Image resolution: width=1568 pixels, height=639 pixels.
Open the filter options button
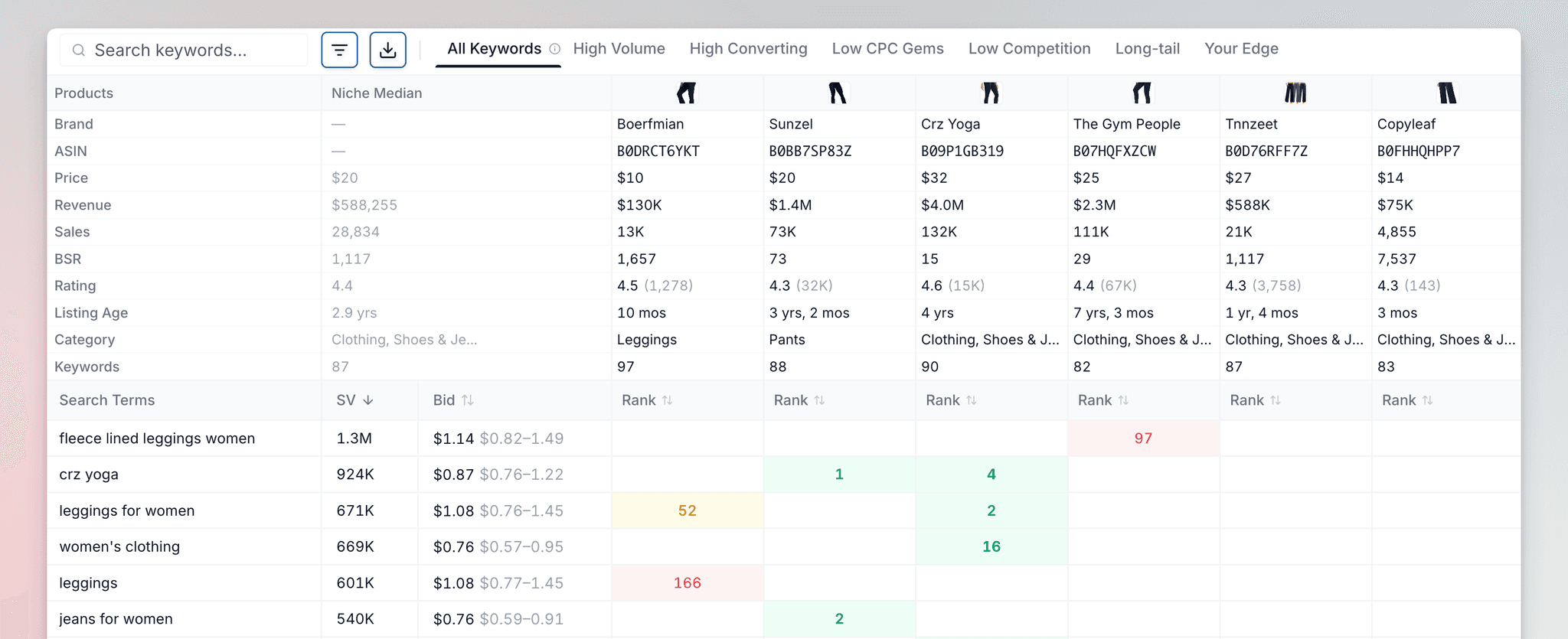tap(339, 51)
